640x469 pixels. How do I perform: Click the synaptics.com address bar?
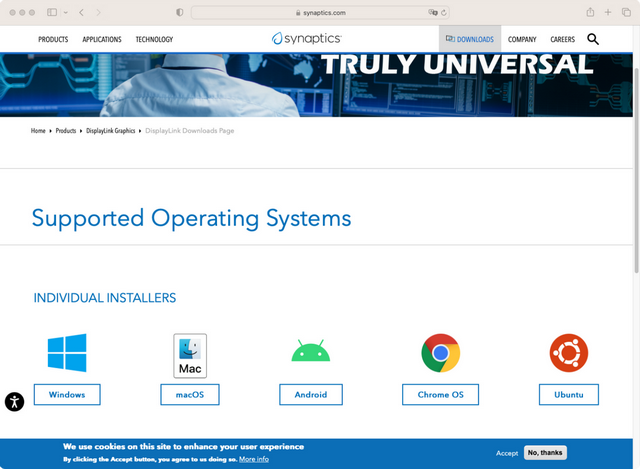320,13
